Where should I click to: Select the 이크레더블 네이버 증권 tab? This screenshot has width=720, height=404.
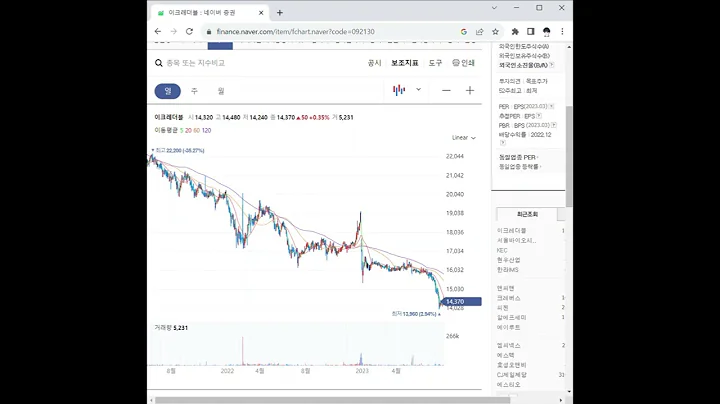coord(210,13)
